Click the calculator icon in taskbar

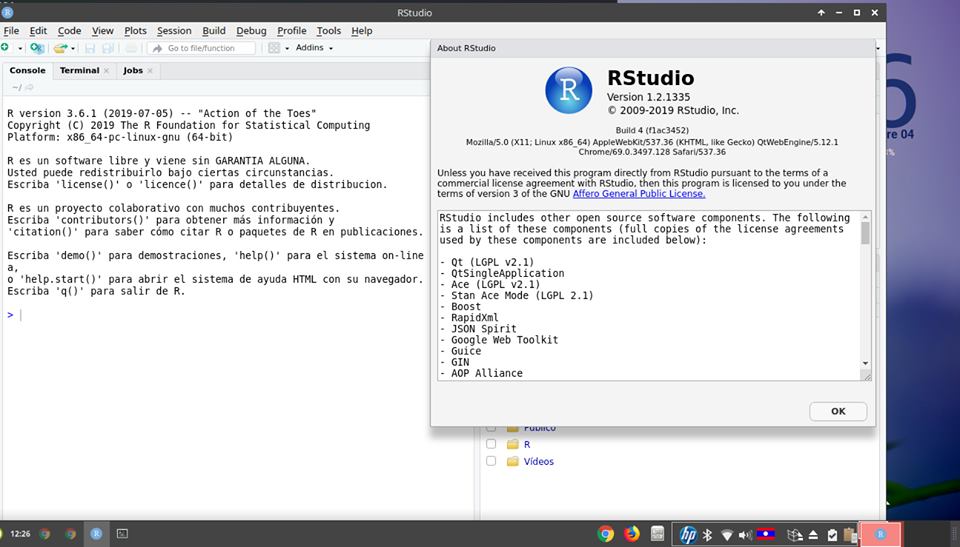point(657,534)
